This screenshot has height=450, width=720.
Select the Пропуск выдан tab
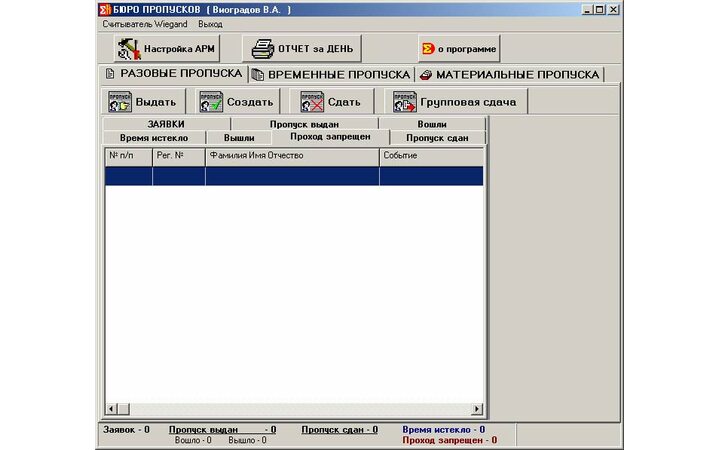(304, 124)
